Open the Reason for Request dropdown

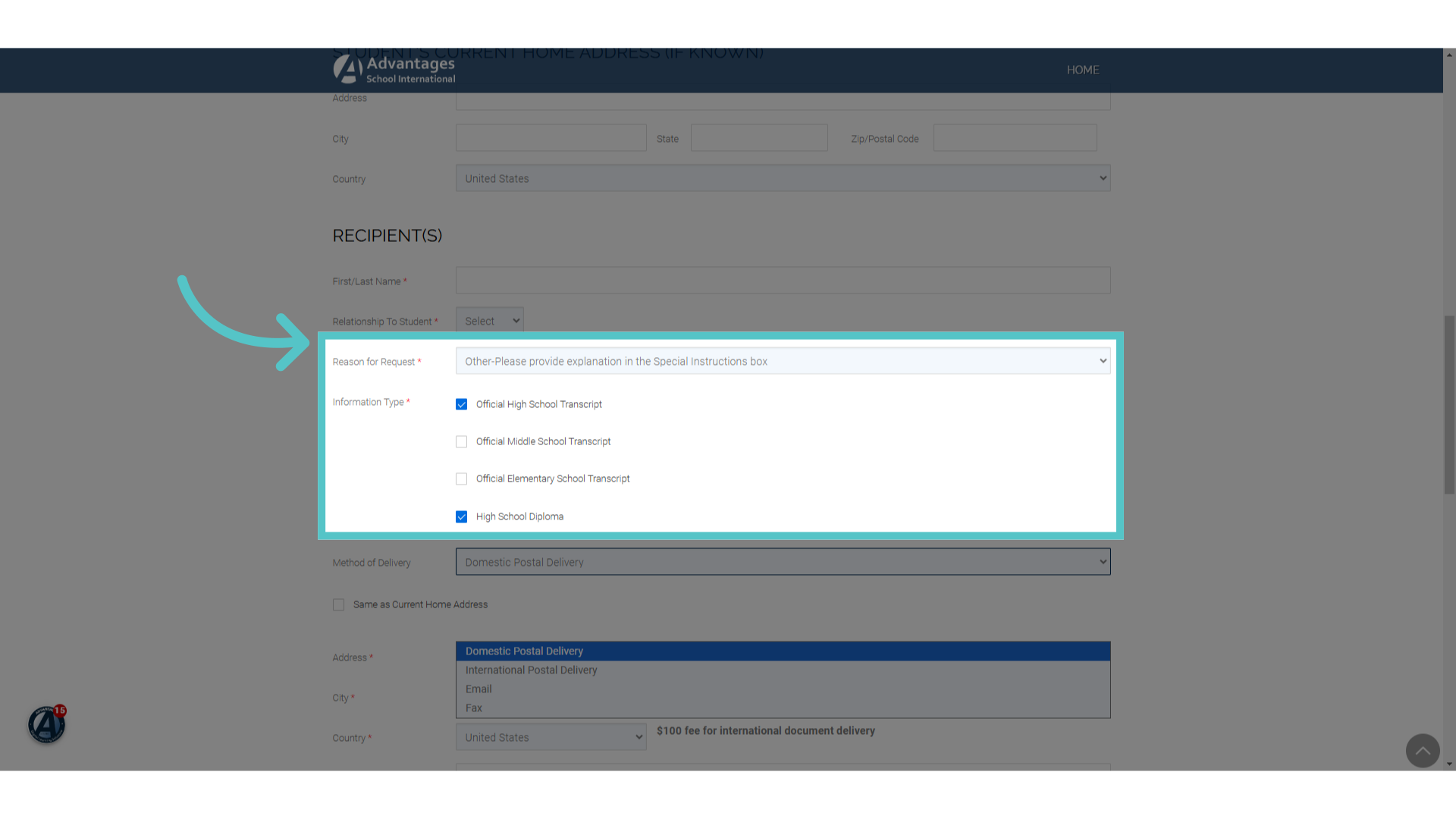click(783, 361)
